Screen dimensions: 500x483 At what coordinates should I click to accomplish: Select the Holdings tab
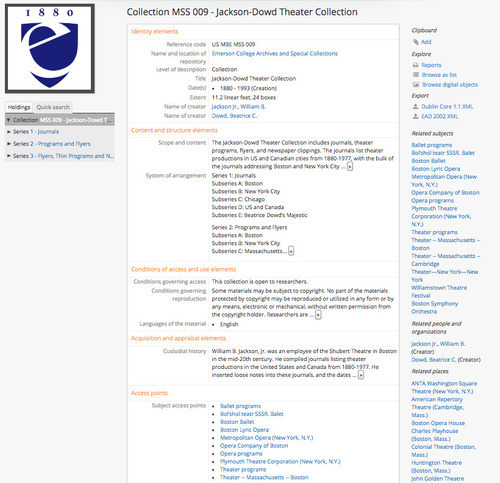[19, 107]
